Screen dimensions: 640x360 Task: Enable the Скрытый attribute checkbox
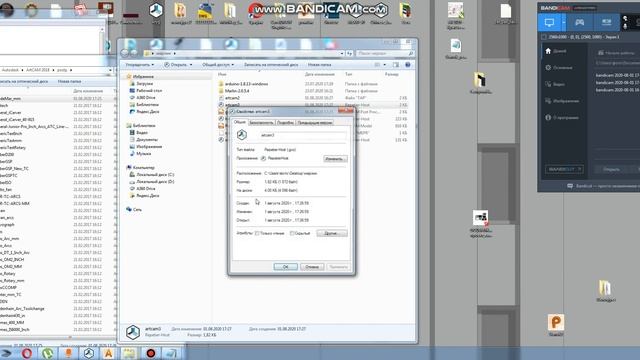point(292,233)
